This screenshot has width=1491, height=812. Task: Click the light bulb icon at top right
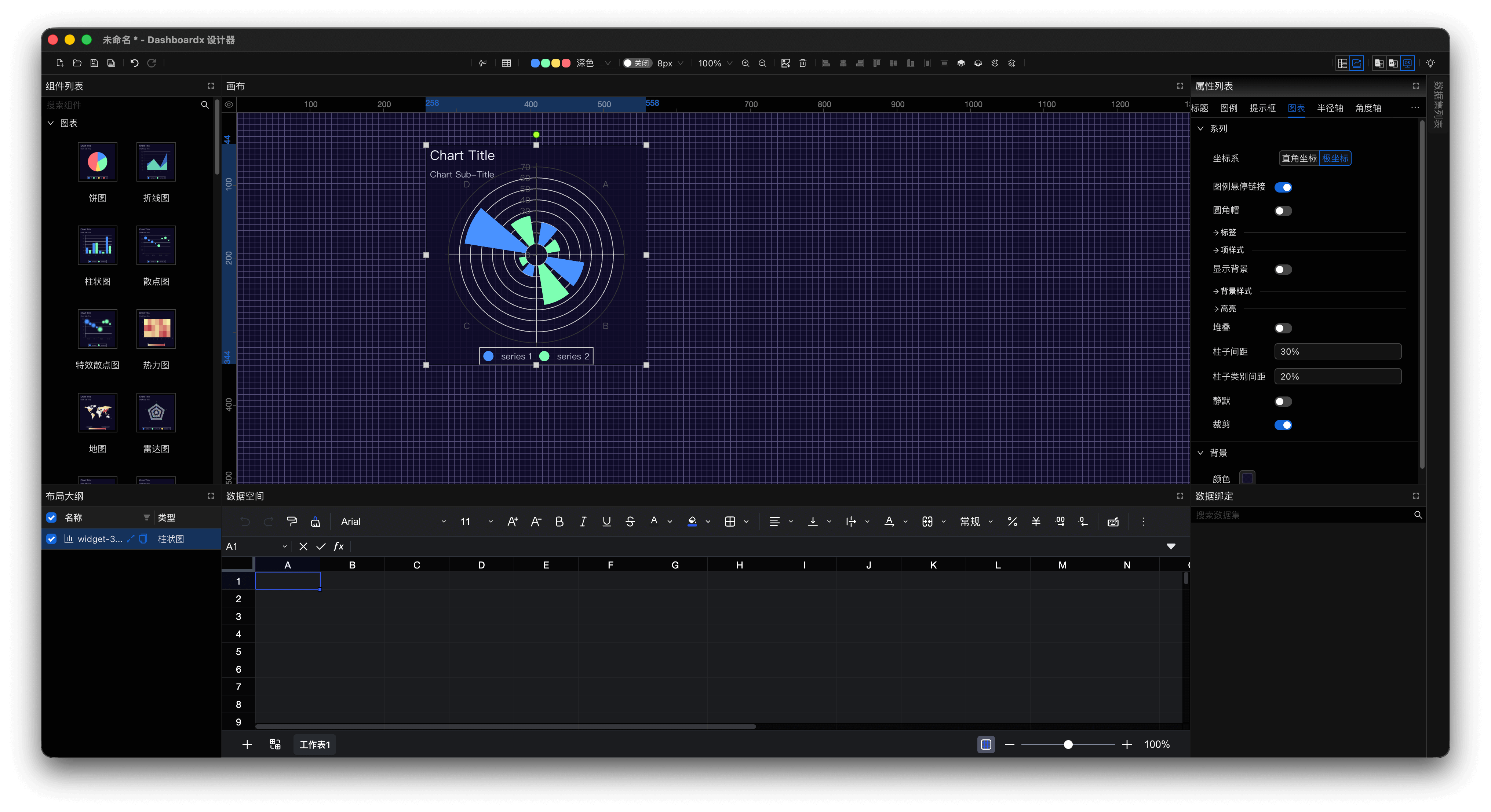pos(1430,63)
